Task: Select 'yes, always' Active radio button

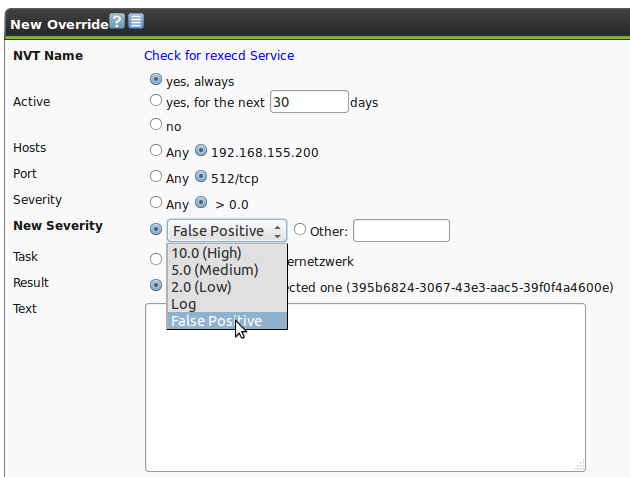Action: [x=155, y=79]
